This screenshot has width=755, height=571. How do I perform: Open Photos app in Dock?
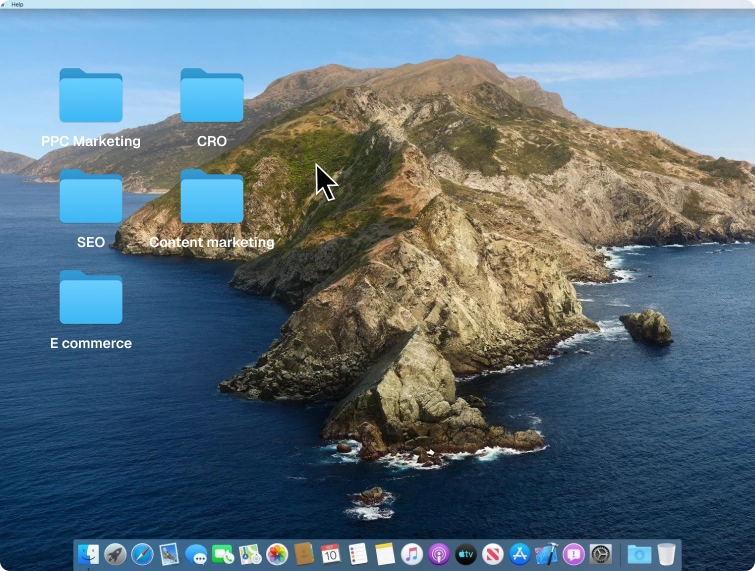(277, 554)
